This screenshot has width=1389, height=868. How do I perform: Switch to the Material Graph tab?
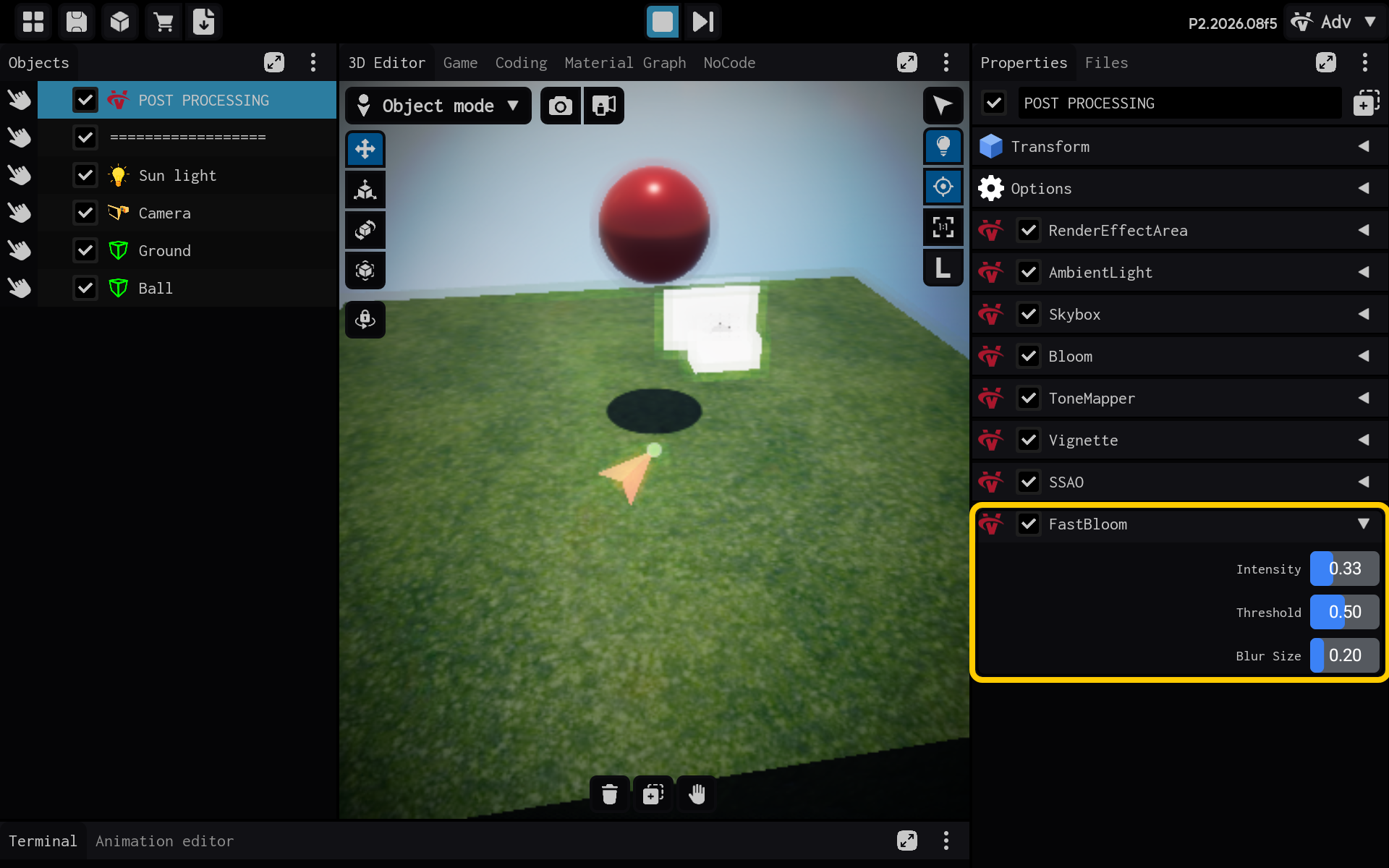click(625, 63)
